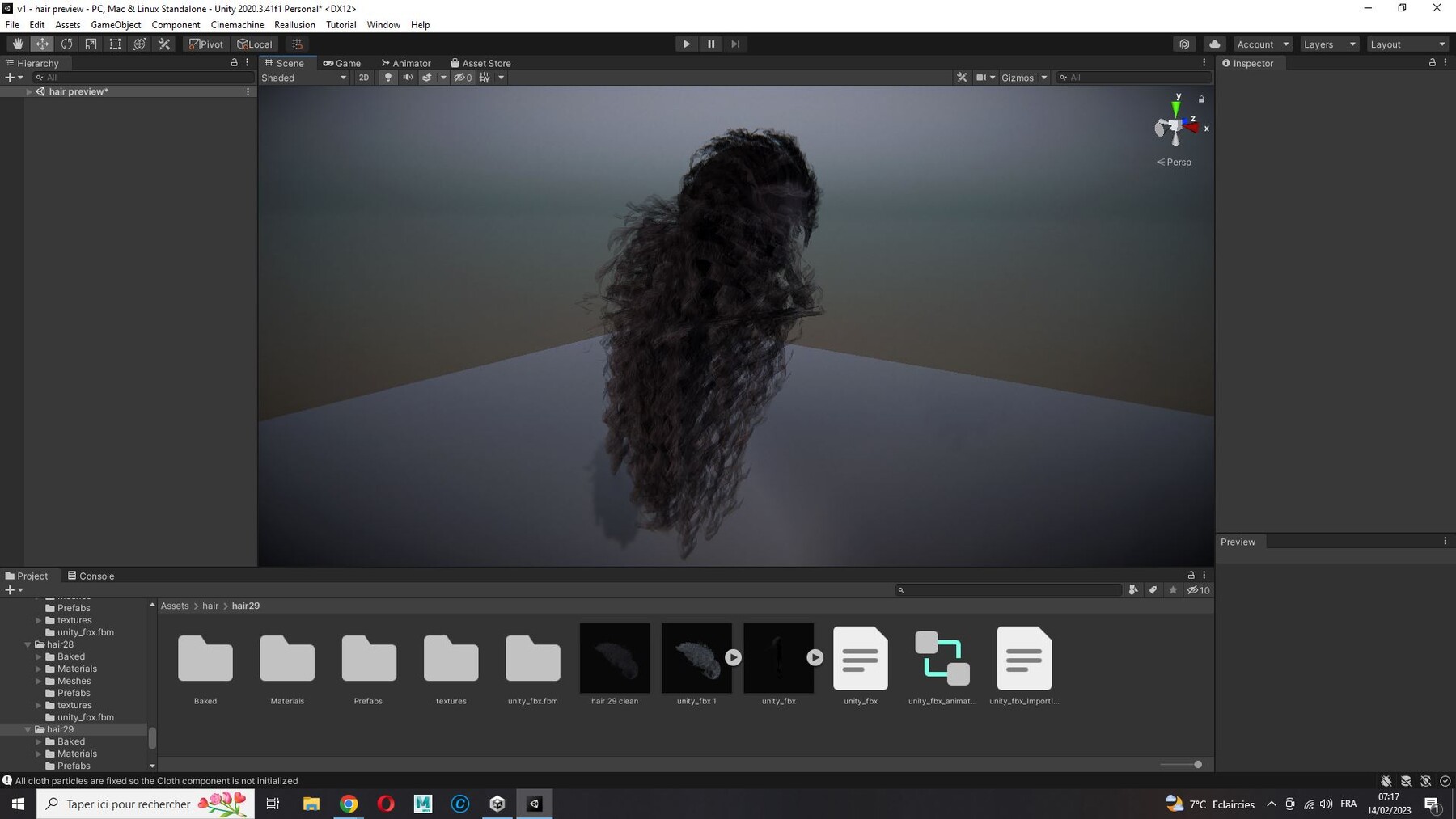
Task: Switch to the Asset Store tab
Action: pos(480,63)
